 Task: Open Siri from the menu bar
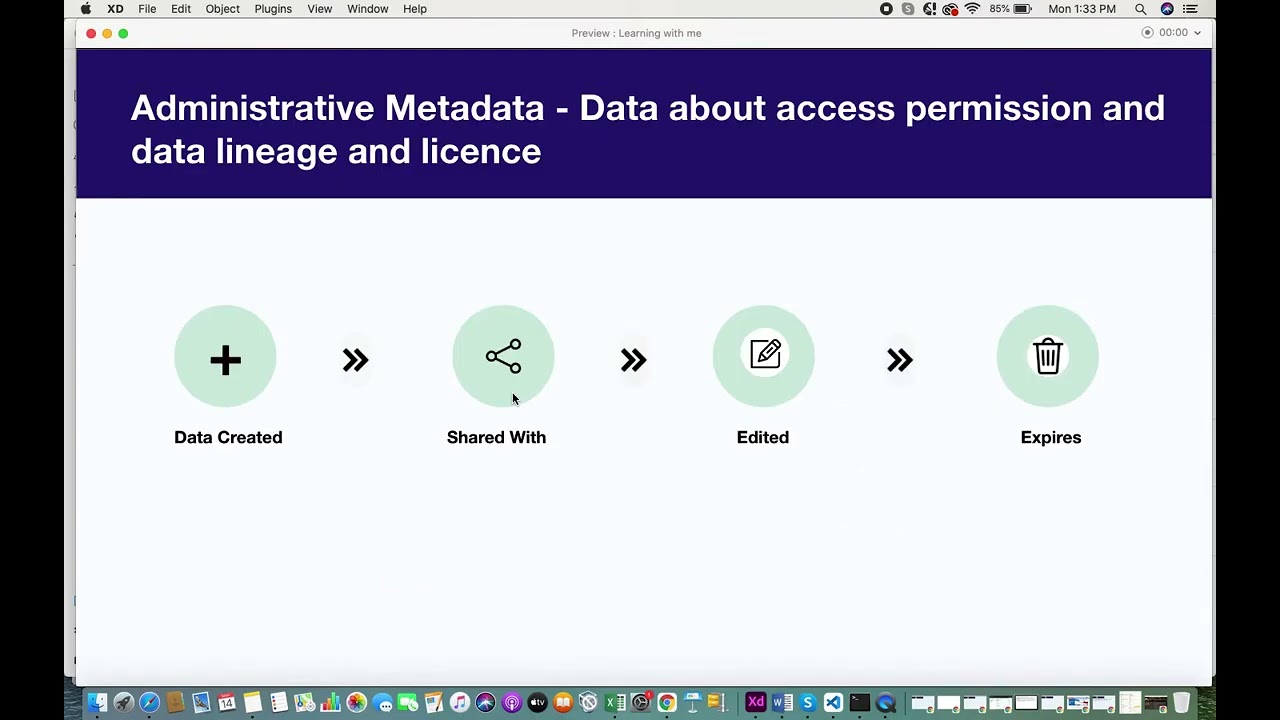tap(1167, 9)
